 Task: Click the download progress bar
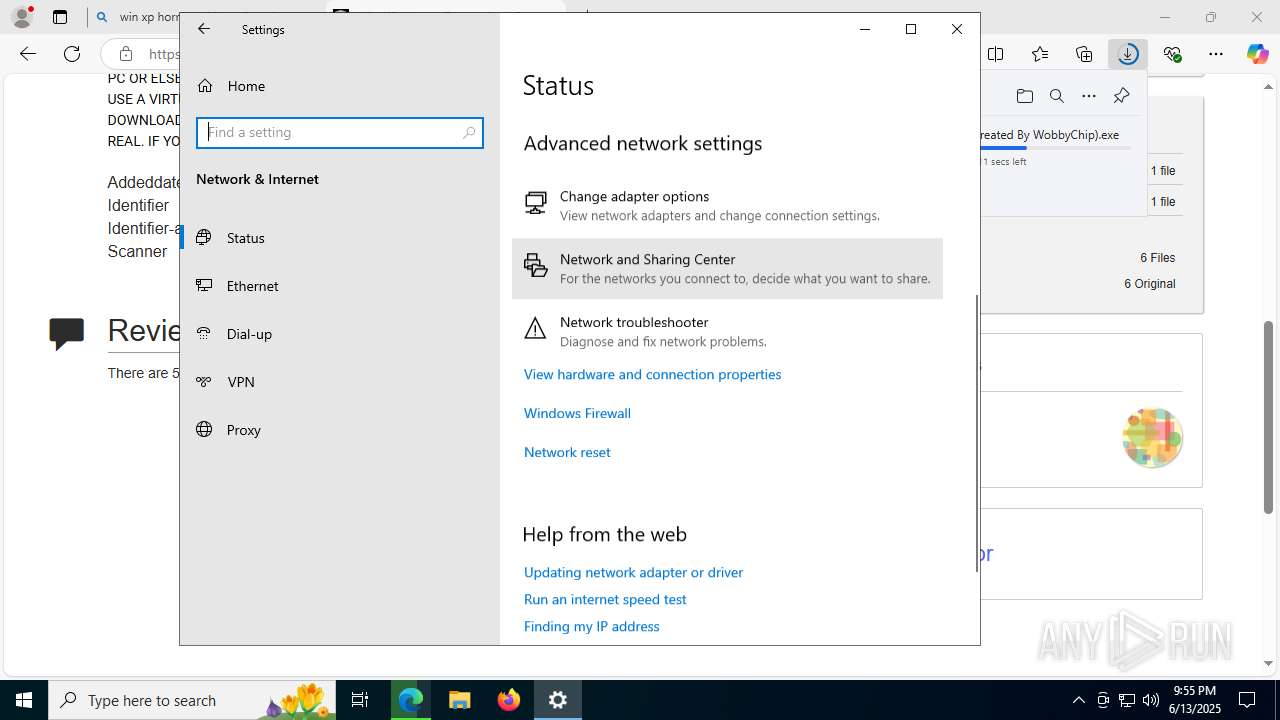point(1056,148)
